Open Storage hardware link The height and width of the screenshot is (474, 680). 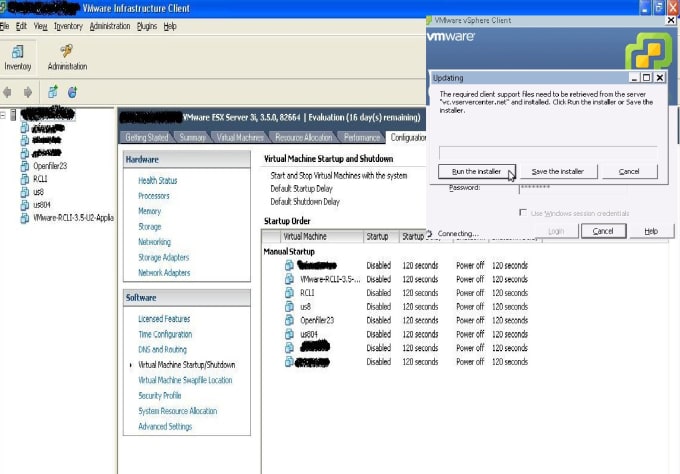(x=150, y=227)
